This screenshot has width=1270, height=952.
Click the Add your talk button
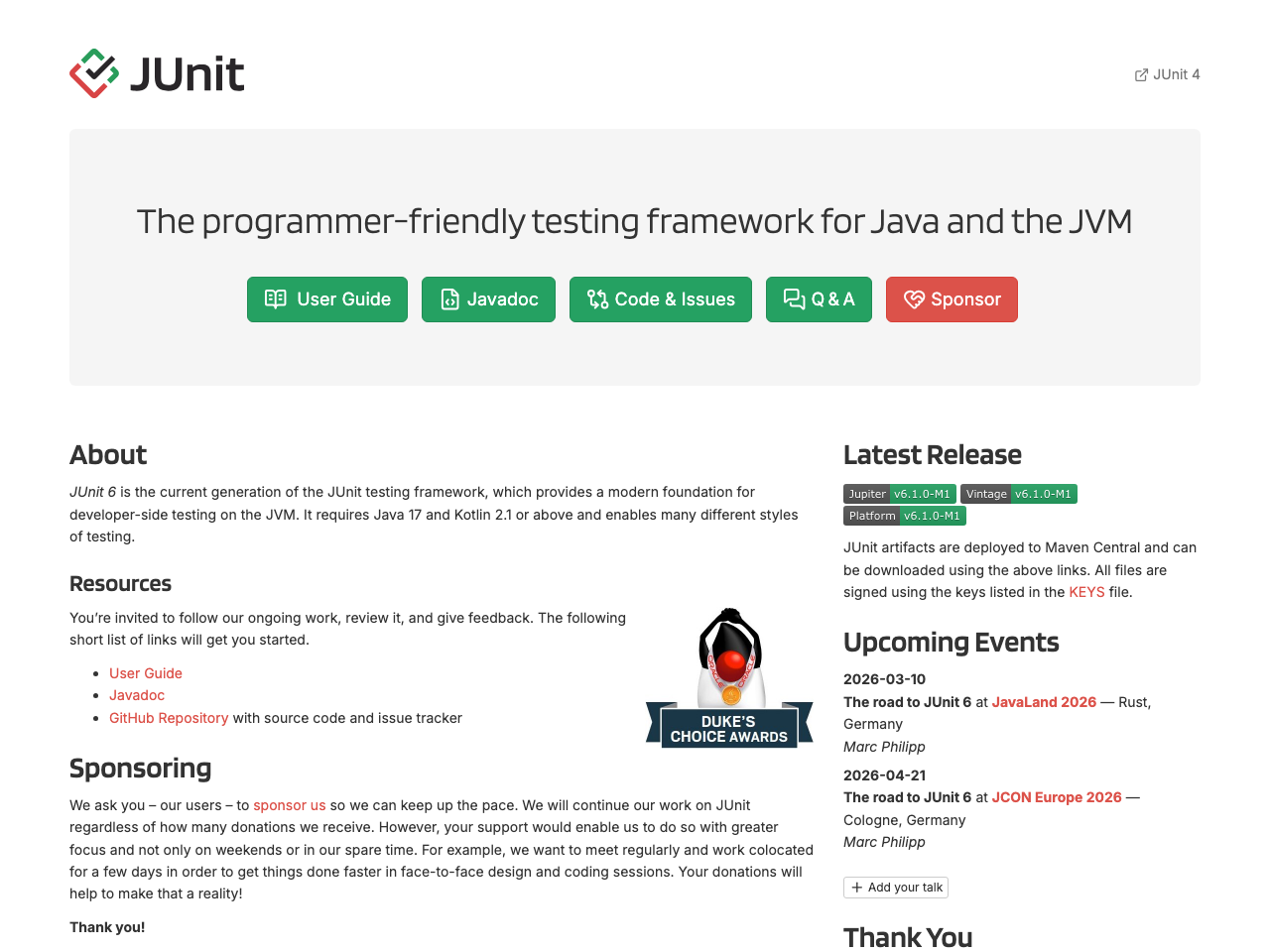pyautogui.click(x=895, y=887)
